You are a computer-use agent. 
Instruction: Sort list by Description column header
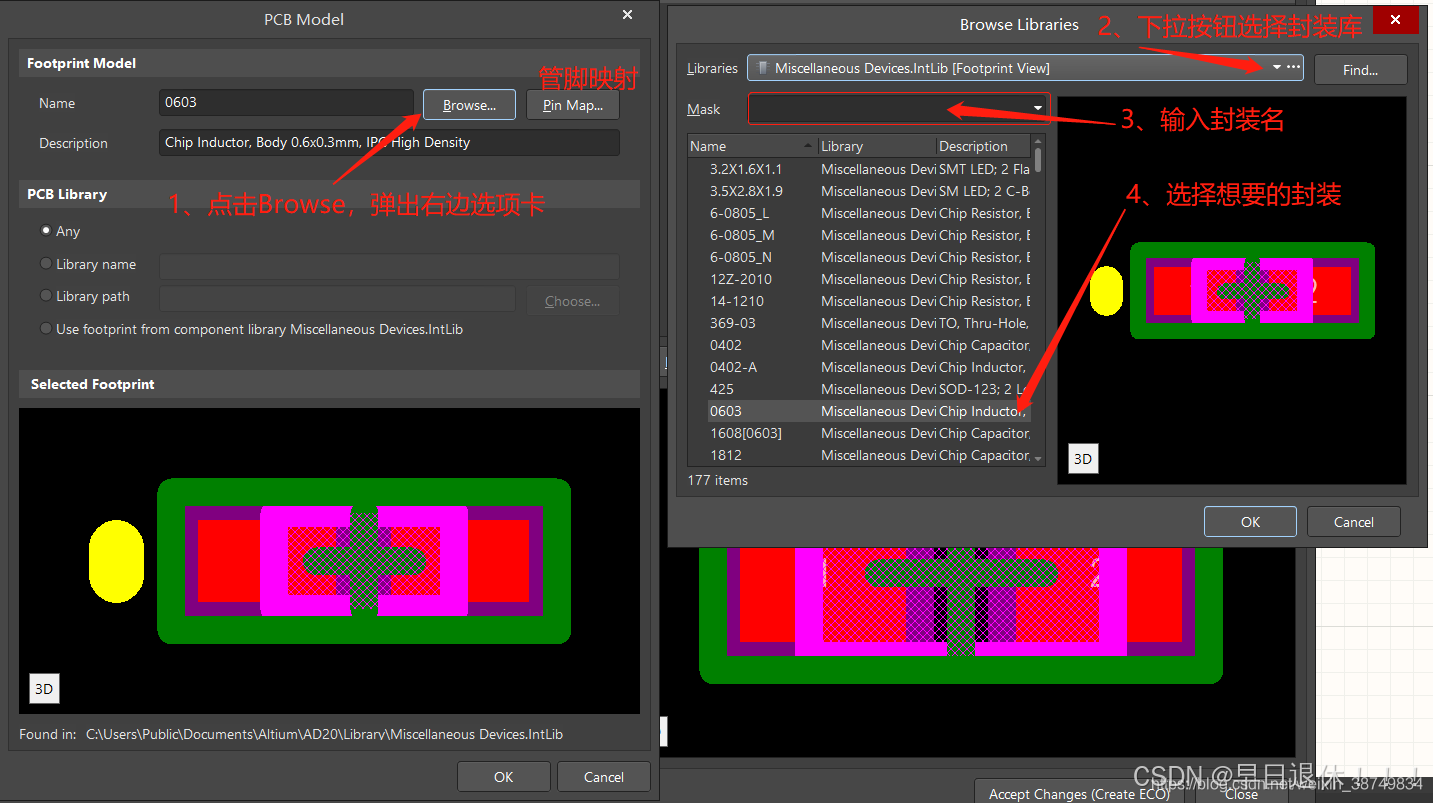pyautogui.click(x=983, y=146)
